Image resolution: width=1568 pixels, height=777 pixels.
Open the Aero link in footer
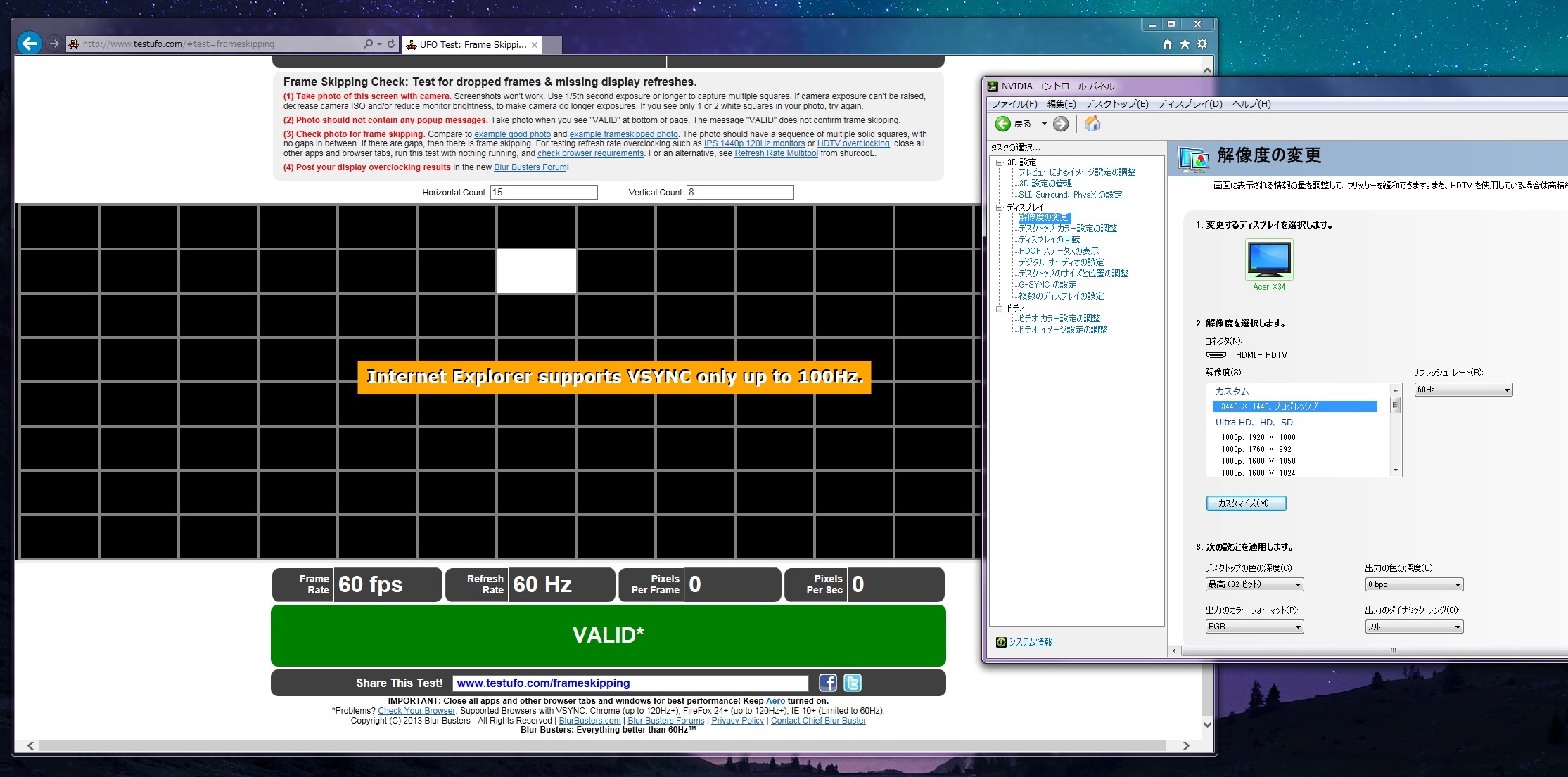775,701
